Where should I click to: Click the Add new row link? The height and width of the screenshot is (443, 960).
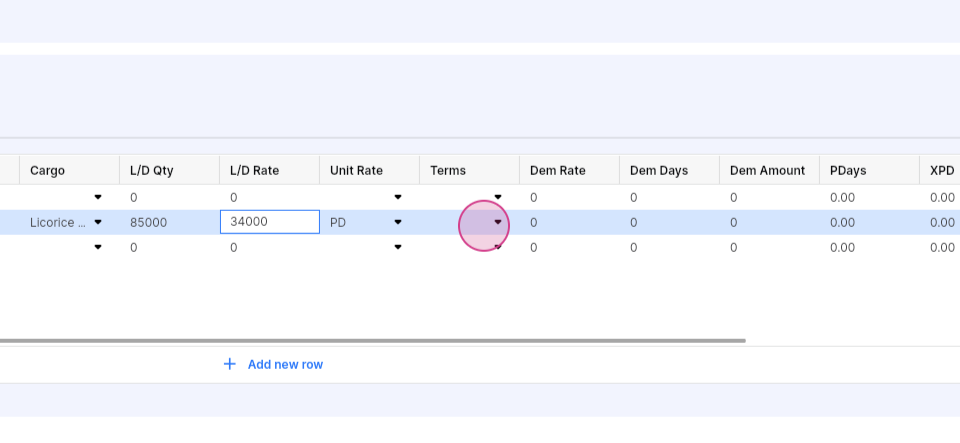point(285,365)
